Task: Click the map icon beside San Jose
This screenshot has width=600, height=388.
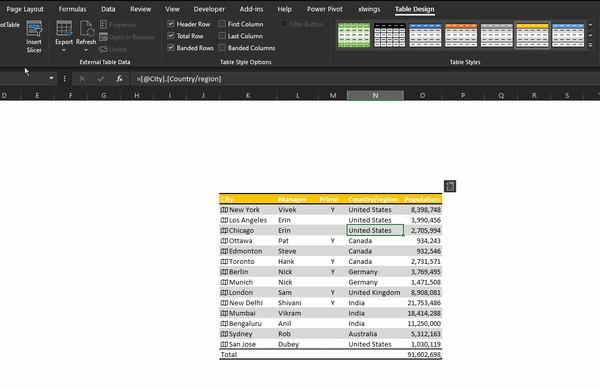Action: click(x=224, y=344)
